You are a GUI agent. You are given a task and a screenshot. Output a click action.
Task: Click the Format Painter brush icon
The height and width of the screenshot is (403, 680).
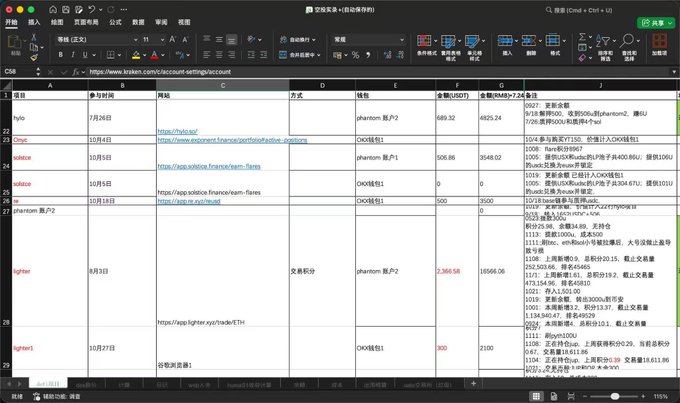tap(34, 57)
